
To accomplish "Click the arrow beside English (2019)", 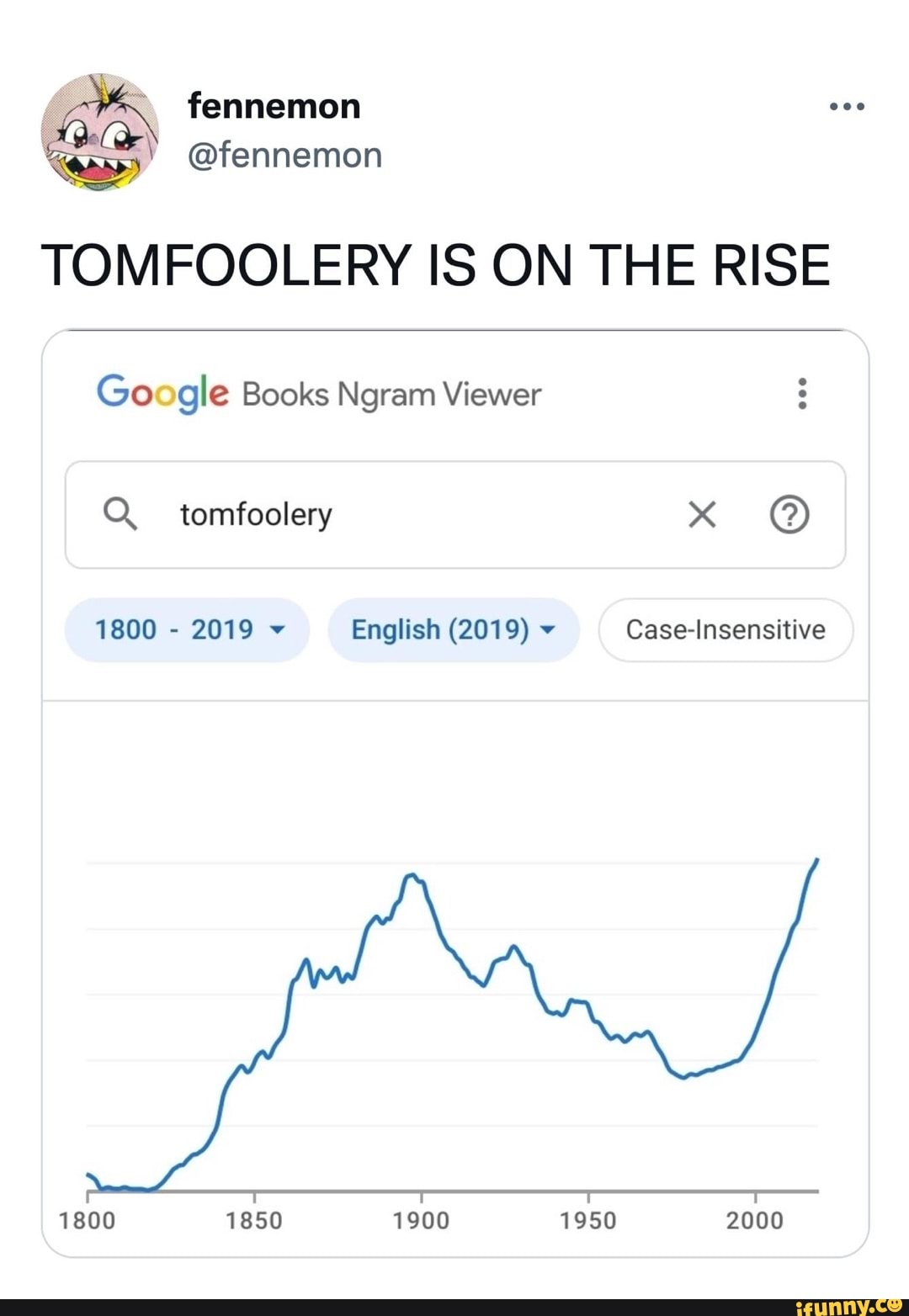I will (547, 630).
